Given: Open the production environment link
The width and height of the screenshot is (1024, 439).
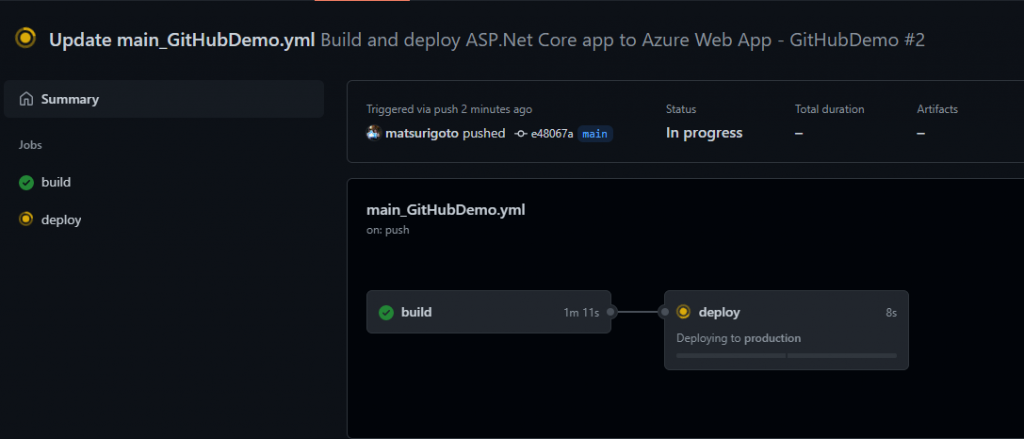Looking at the screenshot, I should [x=773, y=338].
